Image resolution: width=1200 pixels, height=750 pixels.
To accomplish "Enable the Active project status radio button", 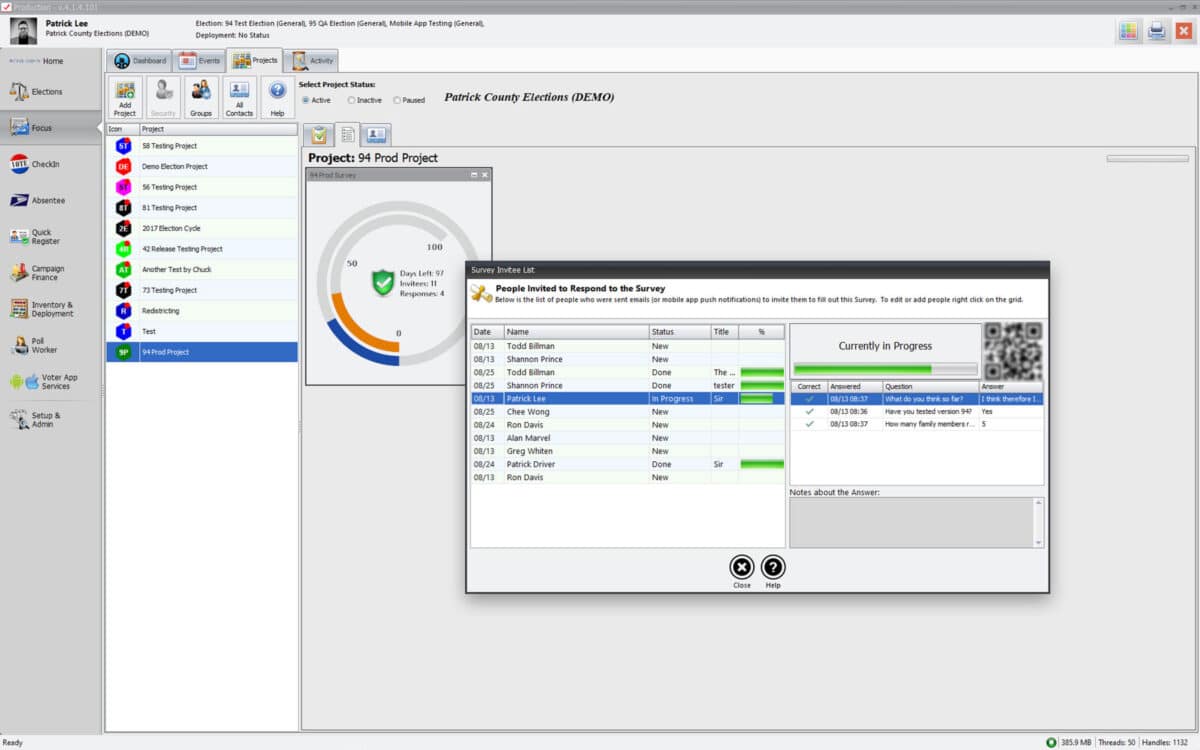I will pyautogui.click(x=306, y=100).
